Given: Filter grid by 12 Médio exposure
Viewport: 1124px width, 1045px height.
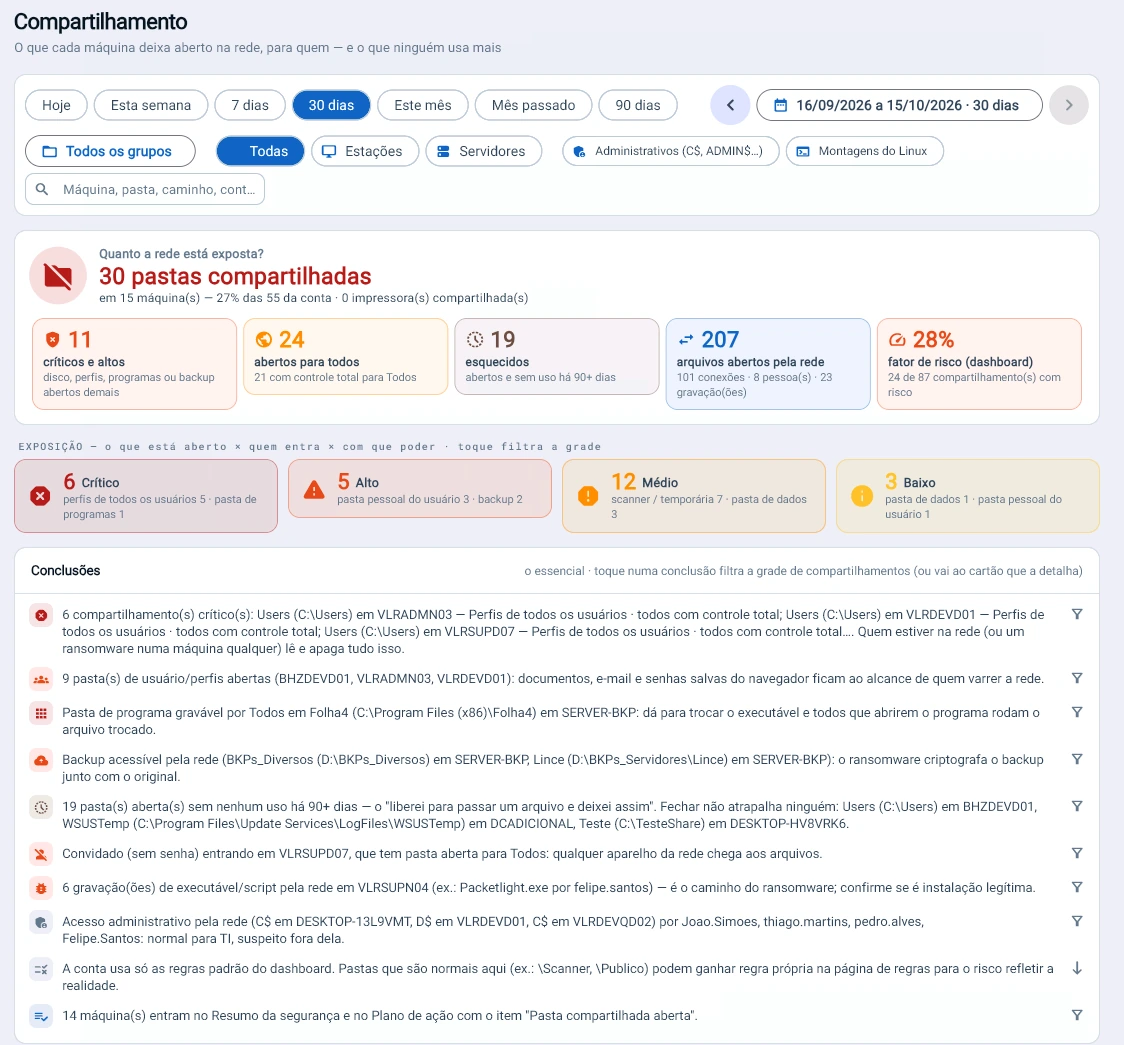Looking at the screenshot, I should click(x=694, y=496).
